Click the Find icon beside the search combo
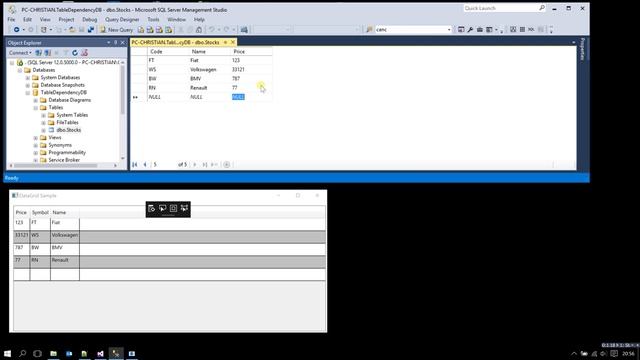Image resolution: width=640 pixels, height=360 pixels. click(369, 29)
